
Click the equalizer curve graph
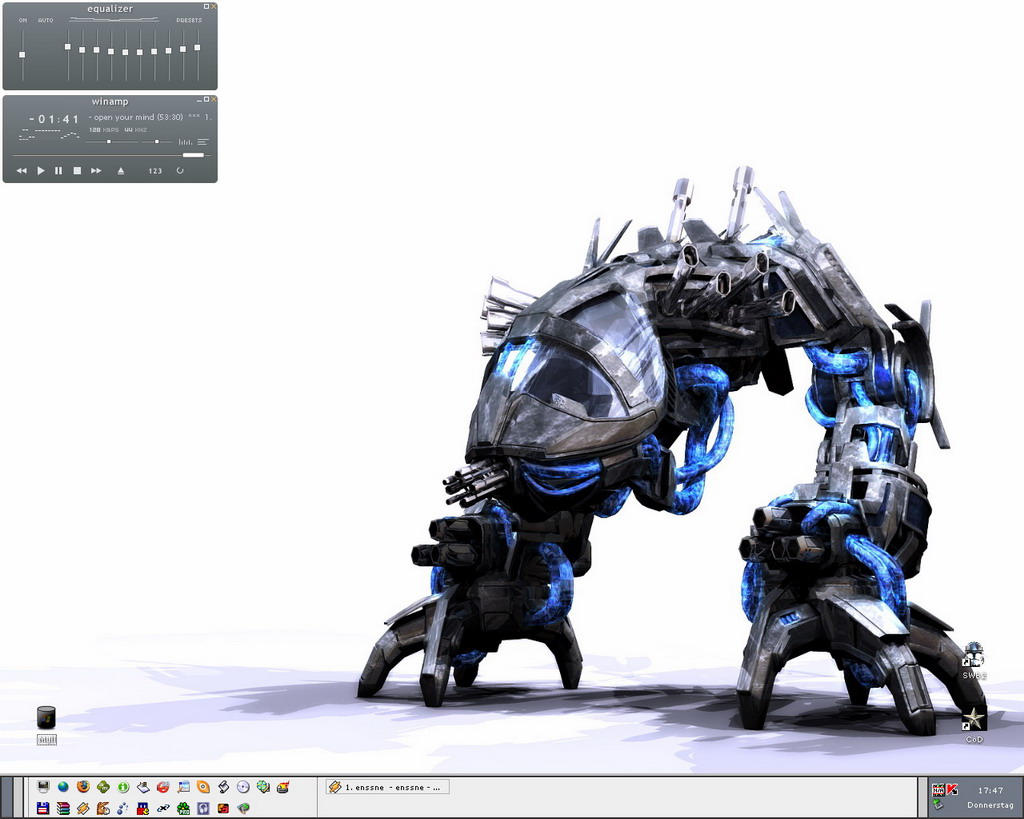click(114, 20)
